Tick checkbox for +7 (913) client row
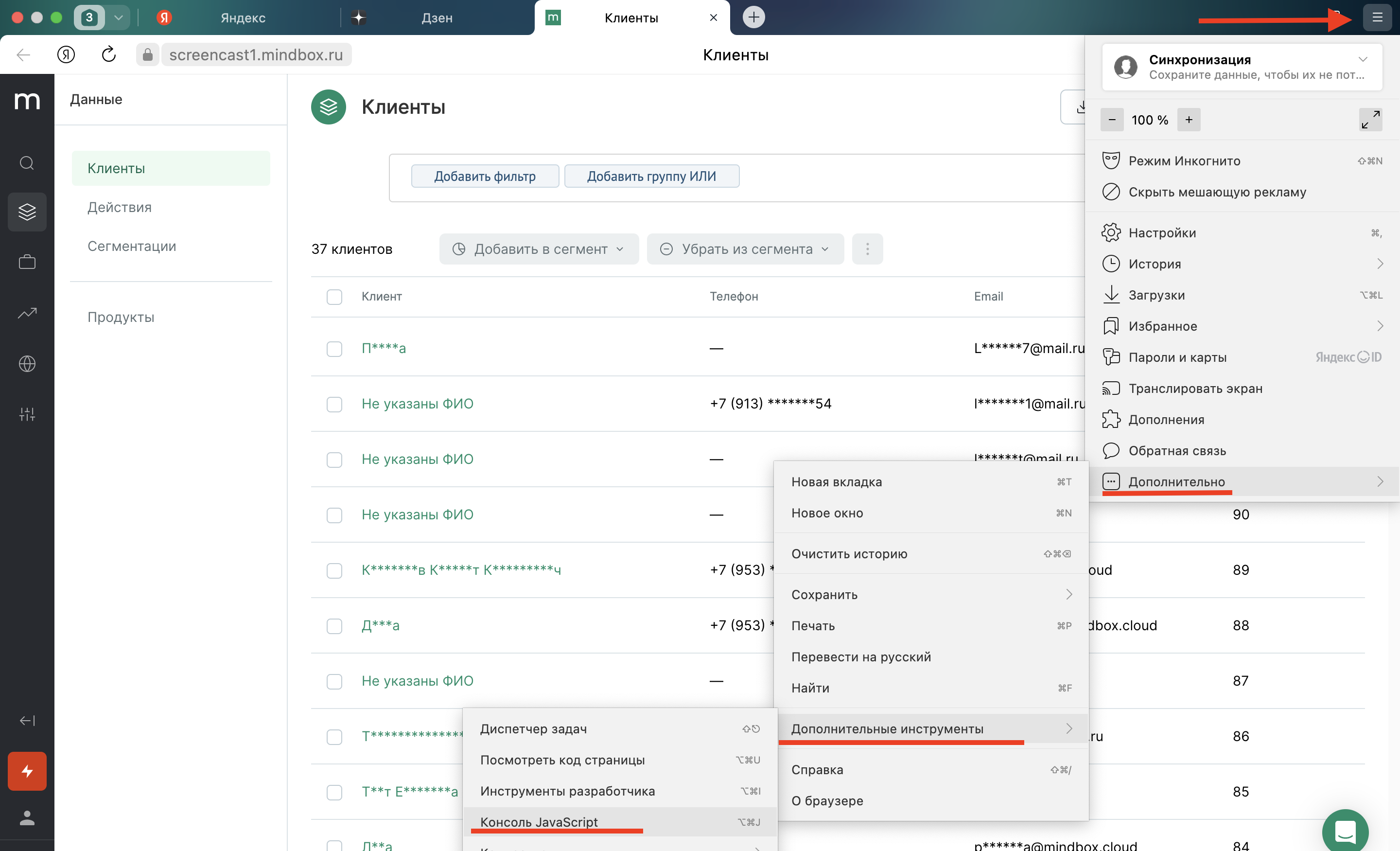 tap(334, 404)
